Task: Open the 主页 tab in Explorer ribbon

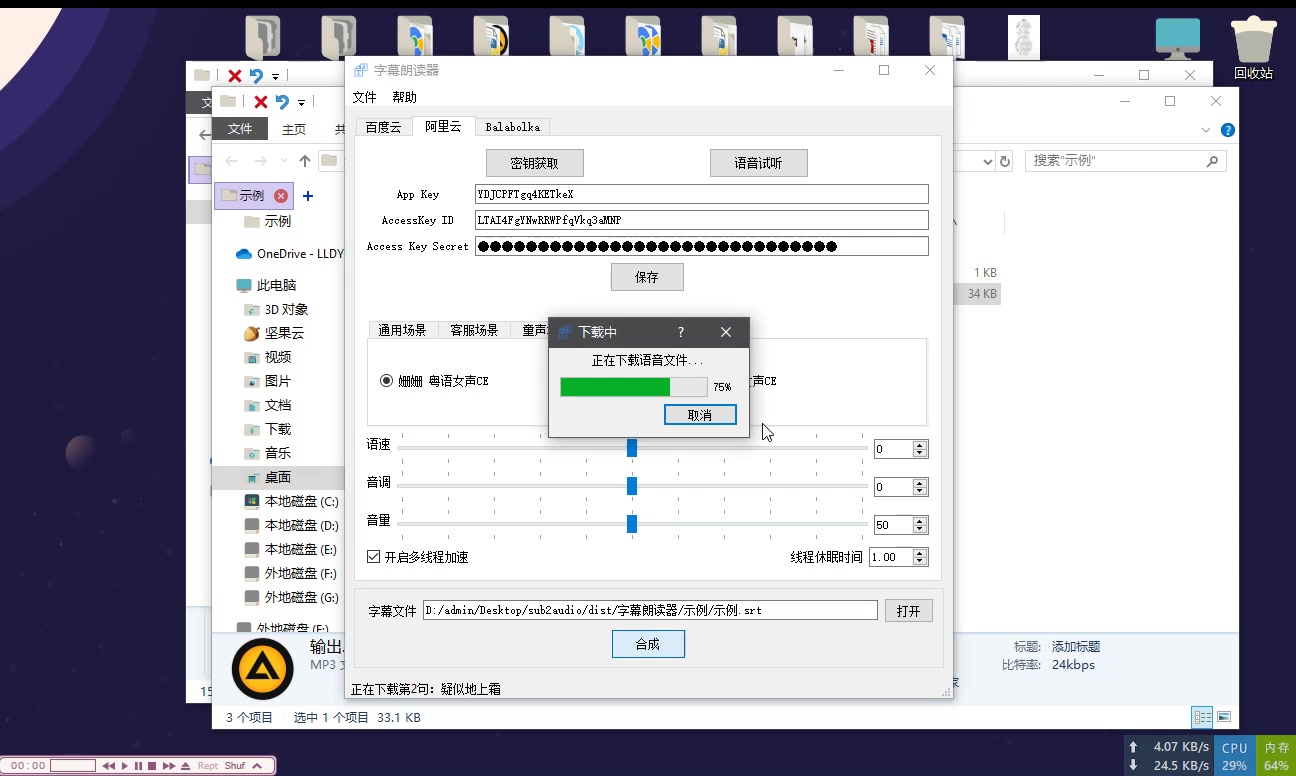Action: (x=294, y=129)
